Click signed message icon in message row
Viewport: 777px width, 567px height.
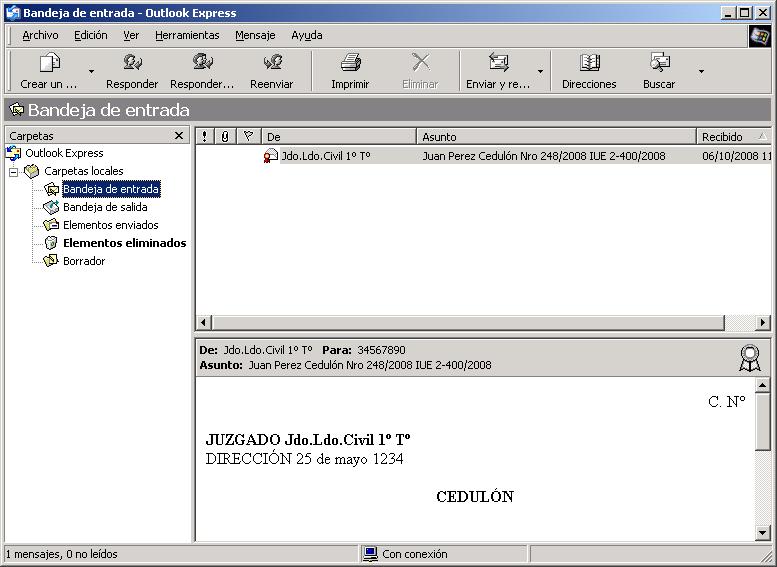[x=271, y=156]
